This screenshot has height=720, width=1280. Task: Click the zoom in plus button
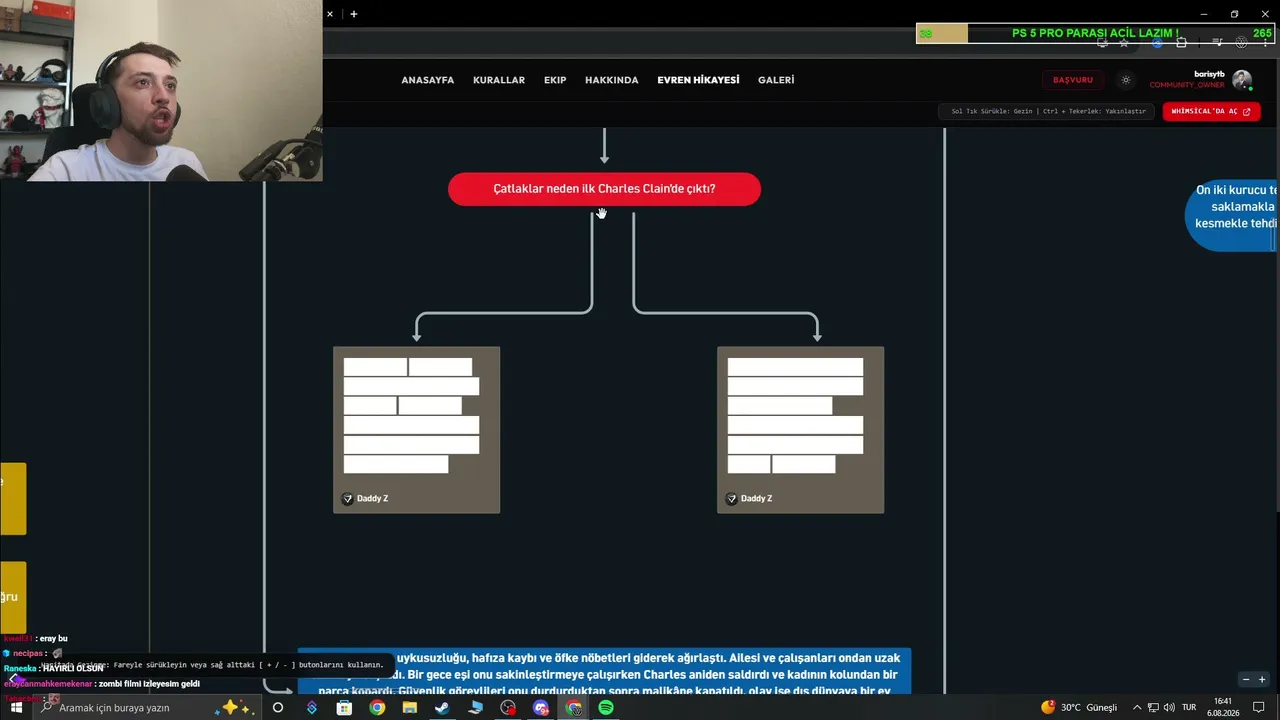[1262, 680]
